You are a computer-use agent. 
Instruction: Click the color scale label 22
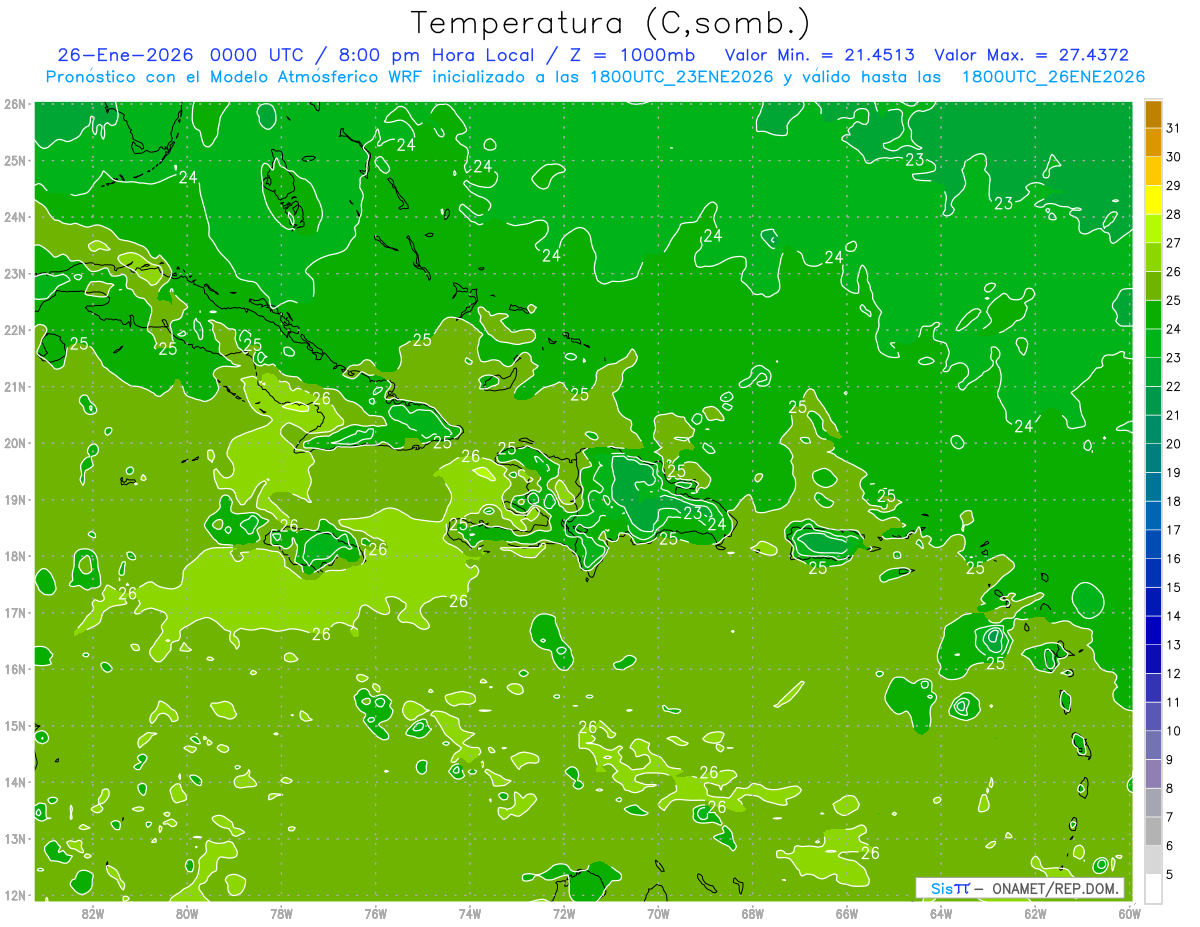[x=1174, y=386]
